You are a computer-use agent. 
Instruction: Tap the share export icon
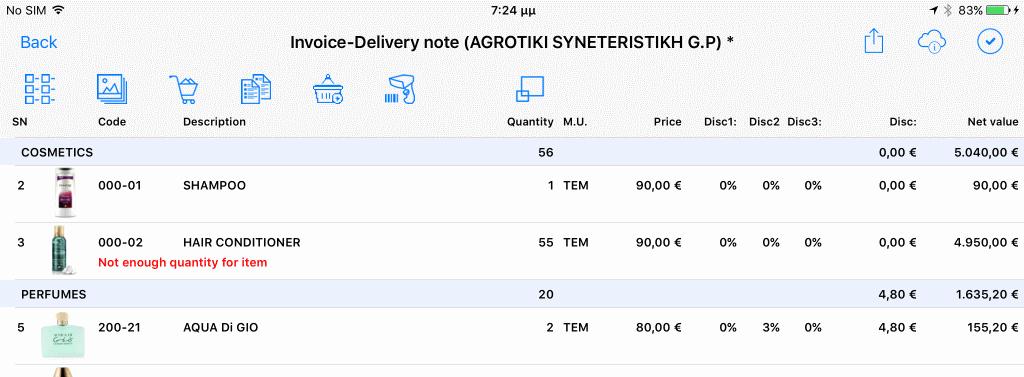pyautogui.click(x=874, y=42)
